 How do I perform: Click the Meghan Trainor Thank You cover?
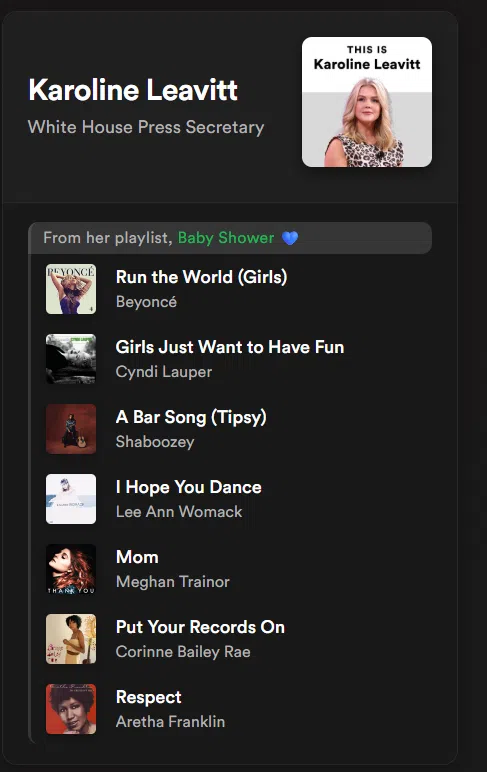pyautogui.click(x=71, y=569)
